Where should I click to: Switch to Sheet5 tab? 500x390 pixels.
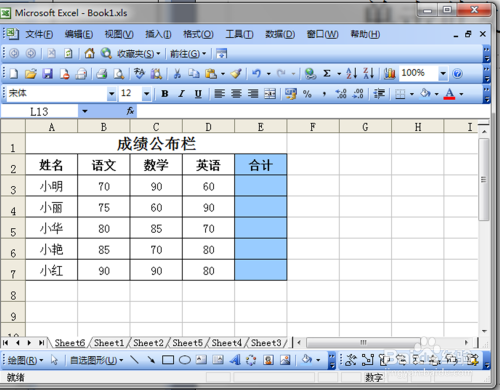[x=187, y=343]
